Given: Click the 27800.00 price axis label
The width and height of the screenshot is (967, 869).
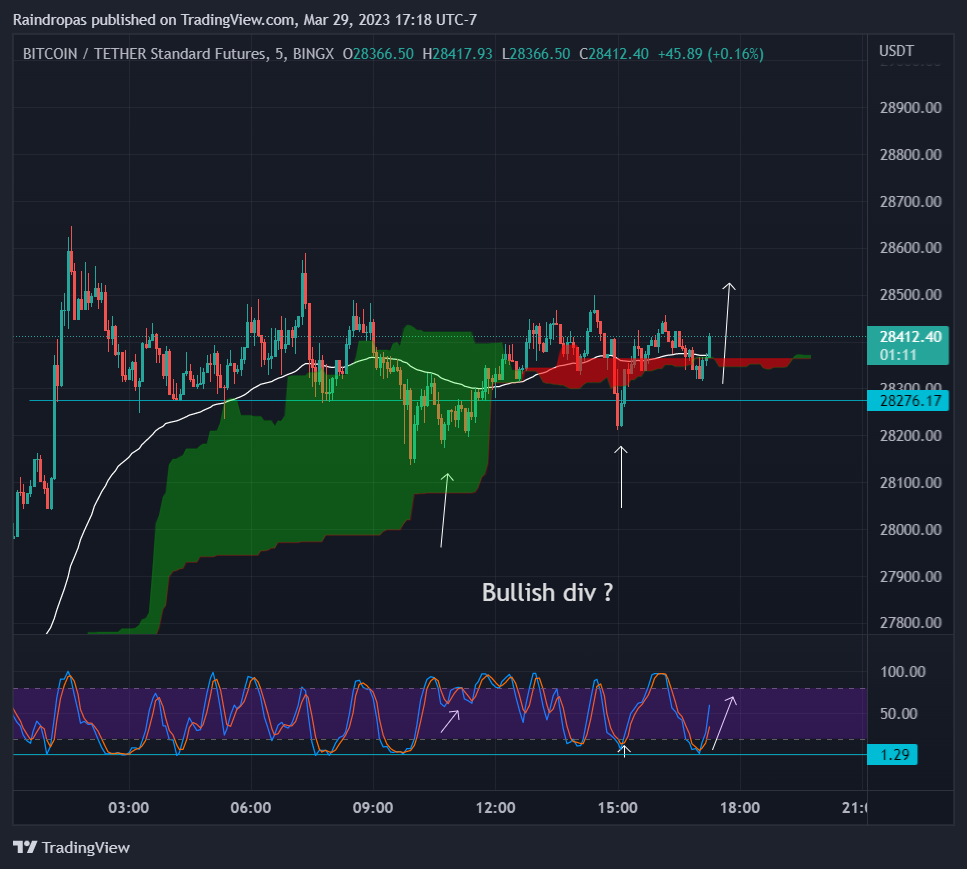Looking at the screenshot, I should (x=910, y=623).
